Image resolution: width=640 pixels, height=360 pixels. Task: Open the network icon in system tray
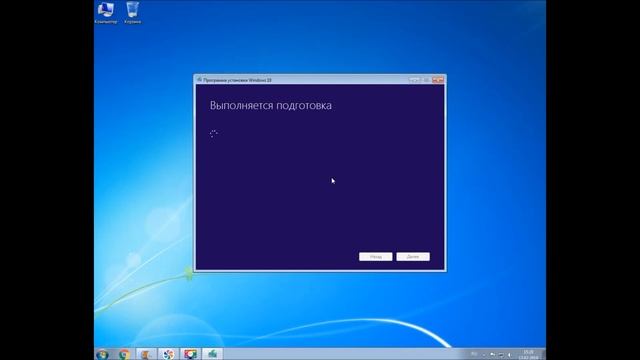(x=501, y=355)
